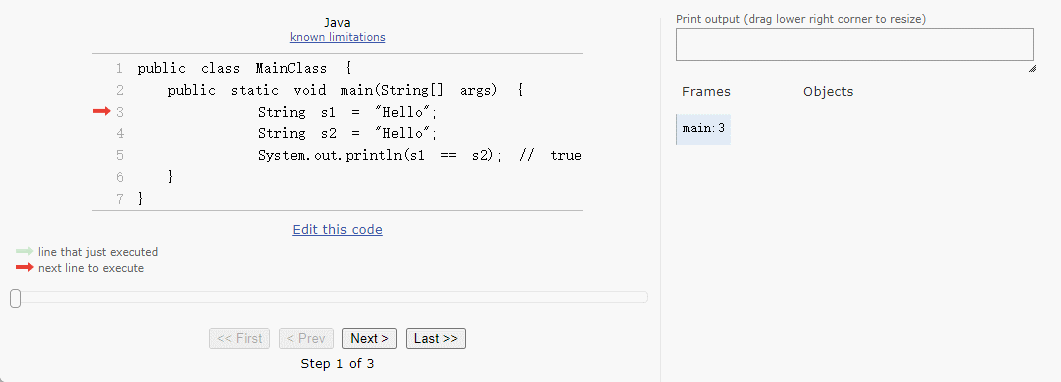The height and width of the screenshot is (382, 1061).
Task: Click the << First button
Action: 240,339
